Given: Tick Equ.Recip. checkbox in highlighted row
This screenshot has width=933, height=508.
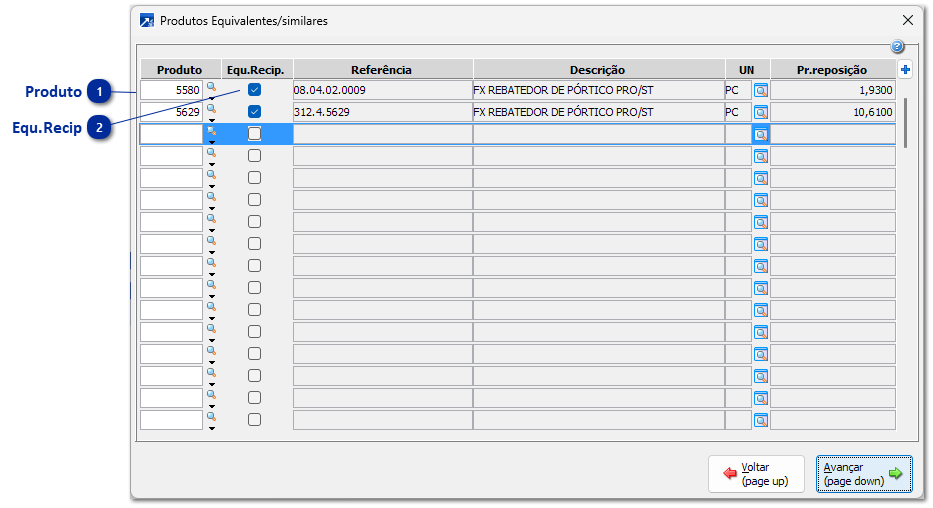Looking at the screenshot, I should (x=254, y=133).
